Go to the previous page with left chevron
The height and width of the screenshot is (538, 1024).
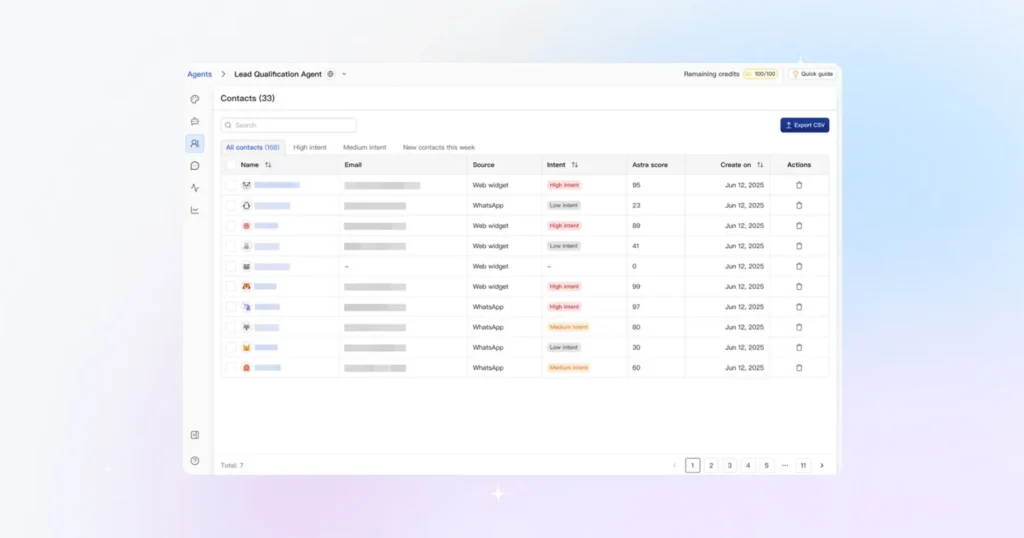coord(674,466)
